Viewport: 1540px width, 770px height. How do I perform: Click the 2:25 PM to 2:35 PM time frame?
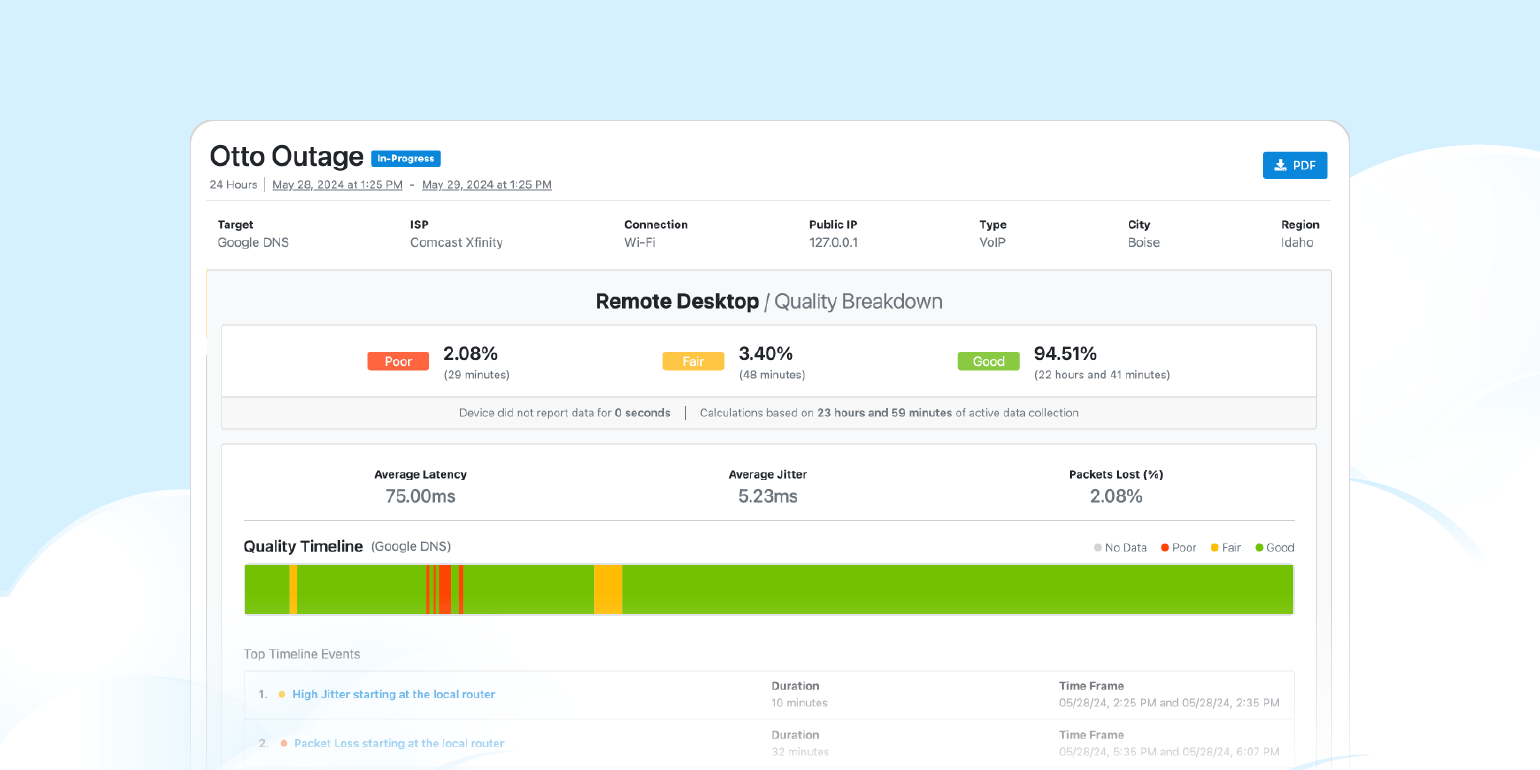click(x=1169, y=703)
